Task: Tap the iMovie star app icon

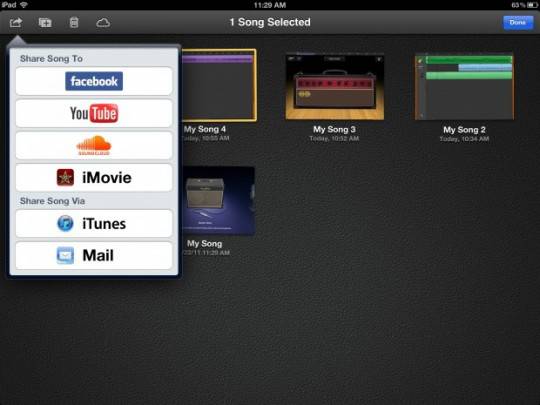Action: point(65,177)
